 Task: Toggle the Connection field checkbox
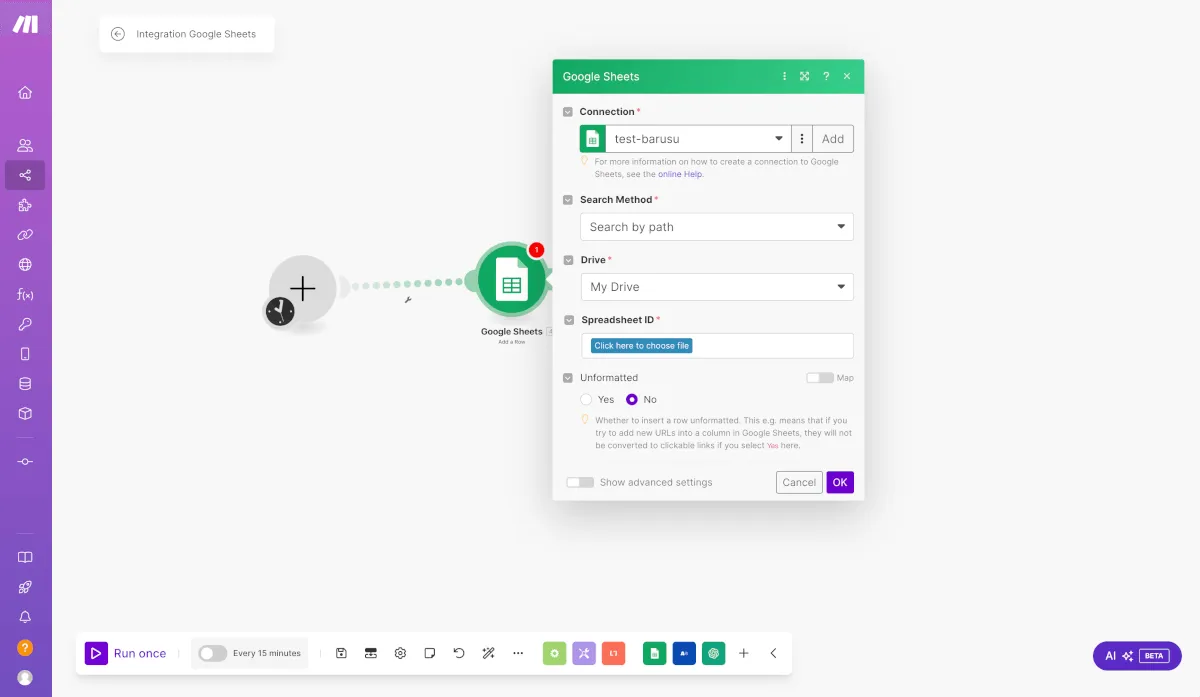point(568,112)
